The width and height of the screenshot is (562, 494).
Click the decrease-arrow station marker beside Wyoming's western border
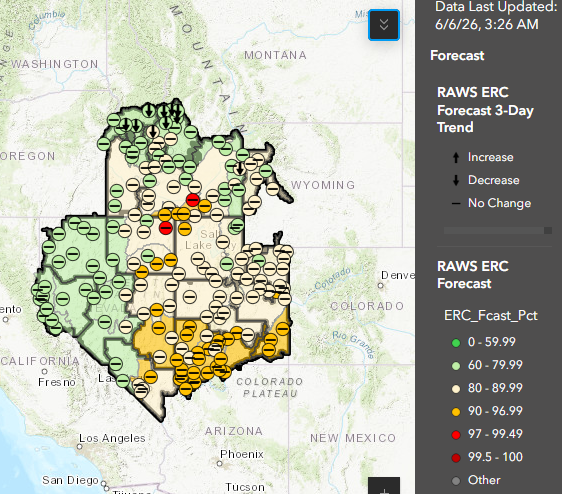(240, 168)
